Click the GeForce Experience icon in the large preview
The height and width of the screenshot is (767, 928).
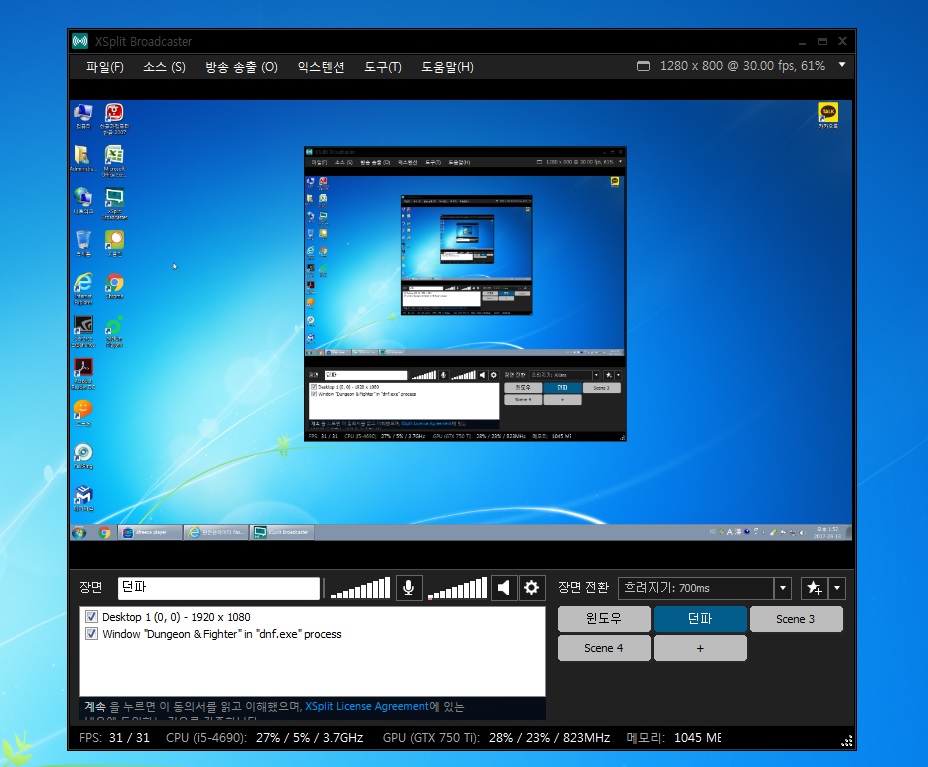coord(83,331)
